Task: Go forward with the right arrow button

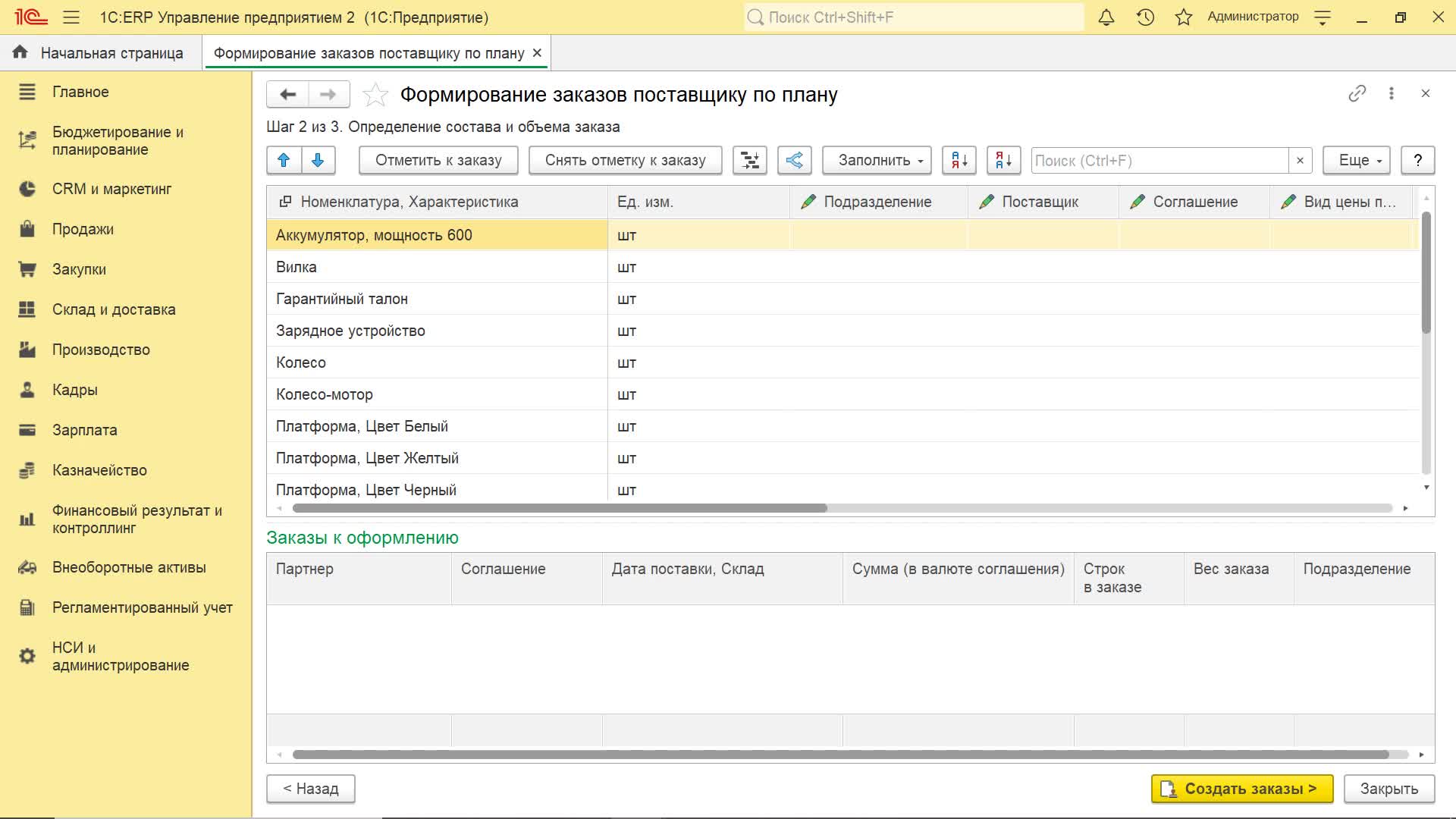Action: 328,94
